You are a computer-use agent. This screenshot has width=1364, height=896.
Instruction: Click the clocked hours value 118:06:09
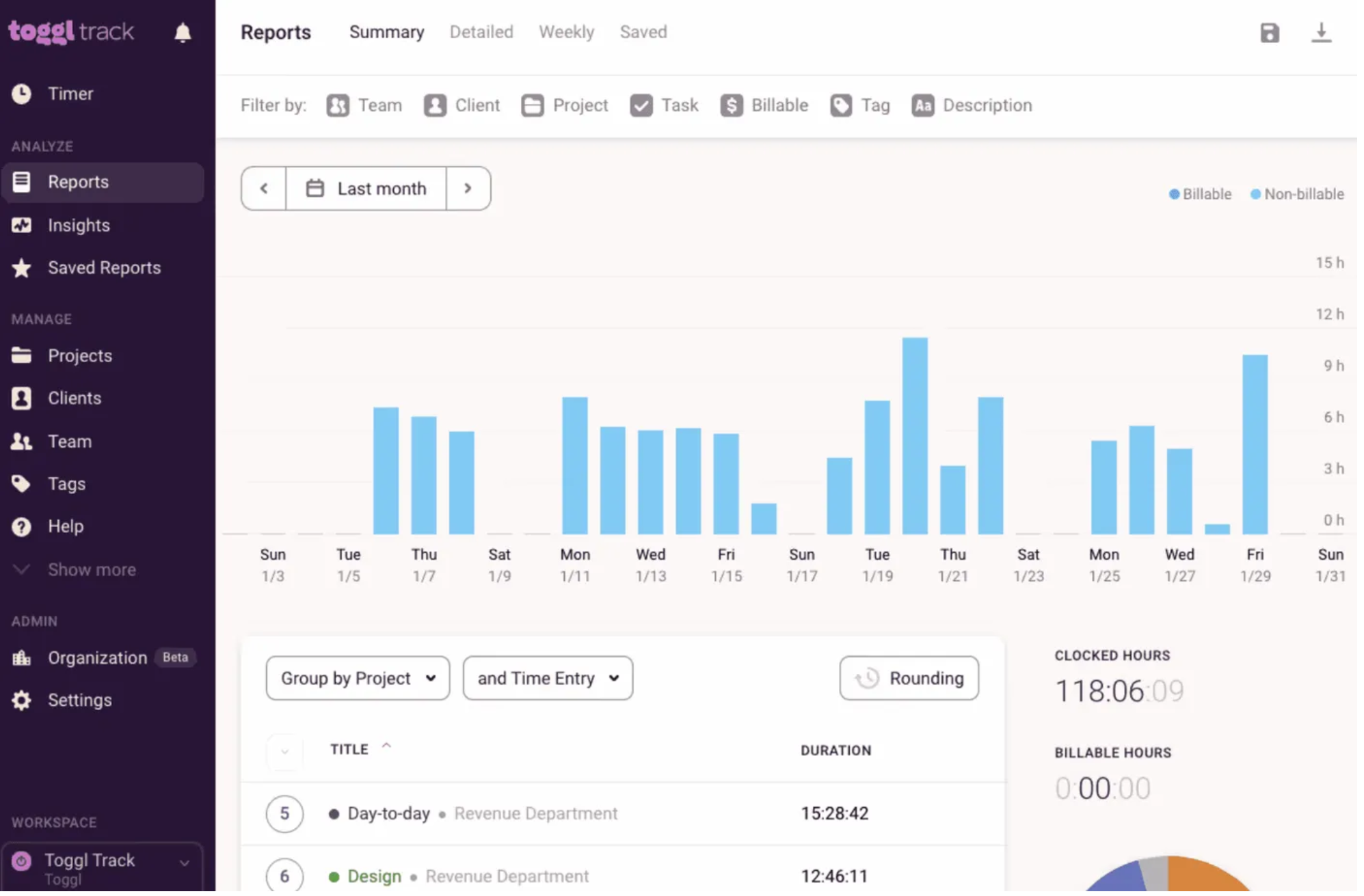pyautogui.click(x=1119, y=691)
